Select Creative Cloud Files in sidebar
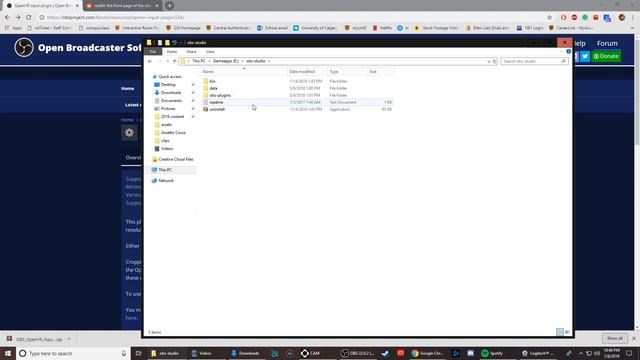The width and height of the screenshot is (640, 360). pyautogui.click(x=176, y=159)
